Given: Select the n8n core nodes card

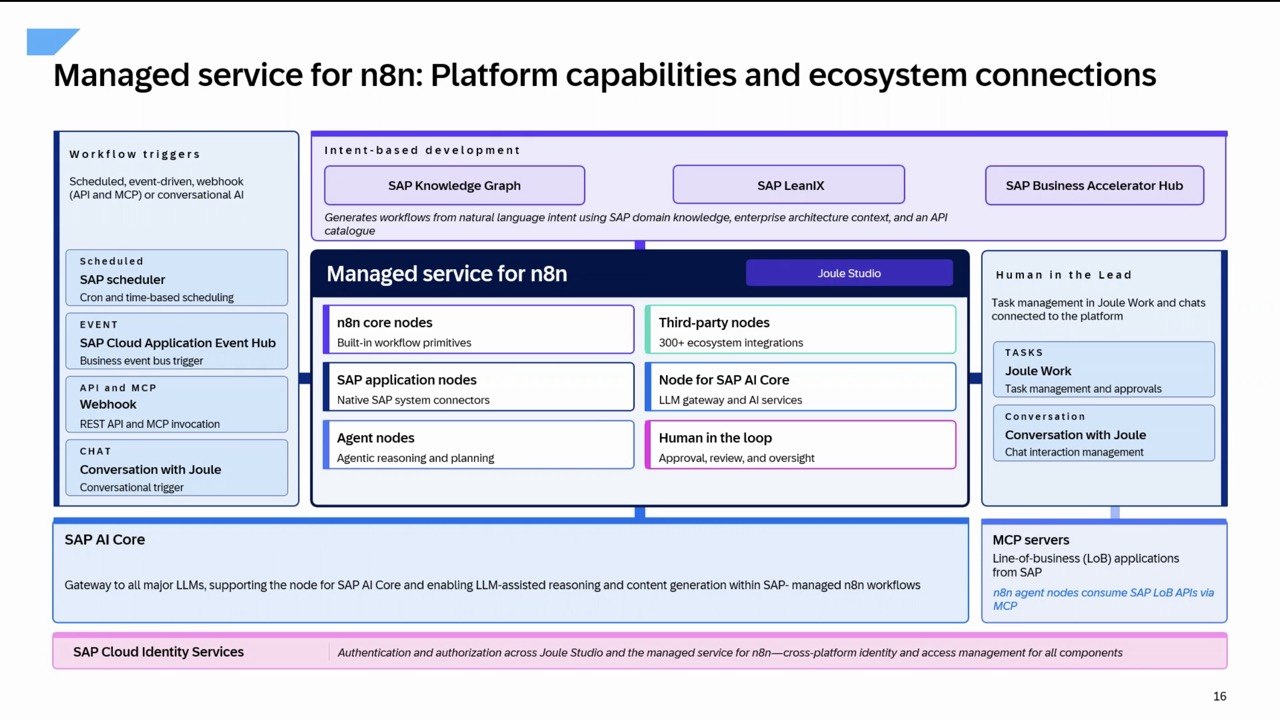Looking at the screenshot, I should coord(478,330).
